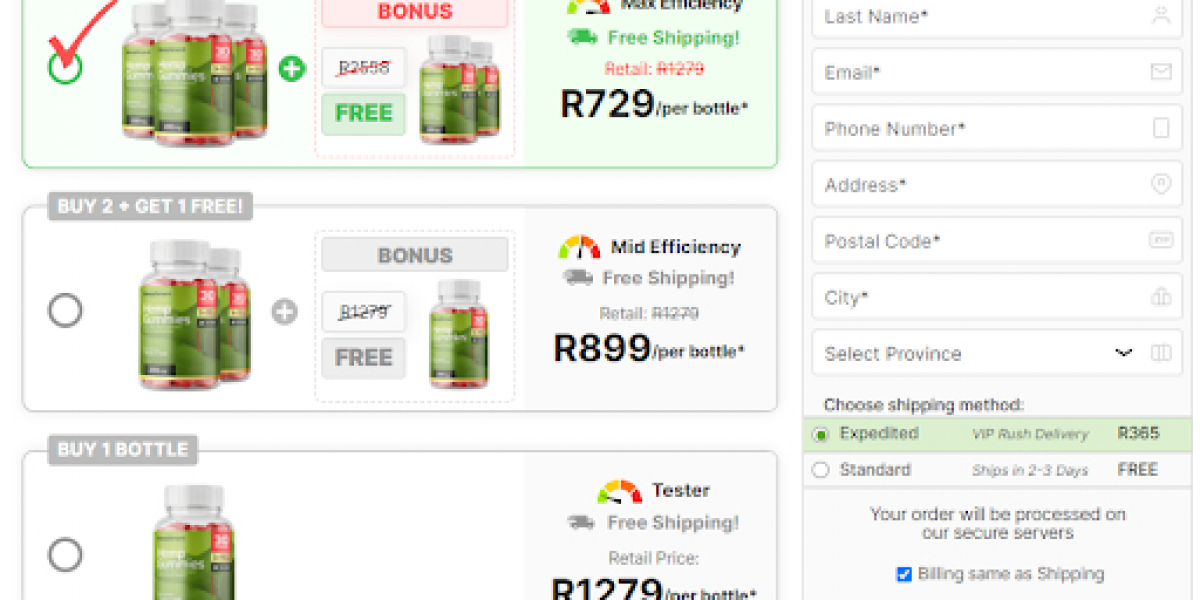1200x600 pixels.
Task: Select Expedited VIP Rush Delivery shipping
Action: point(821,434)
